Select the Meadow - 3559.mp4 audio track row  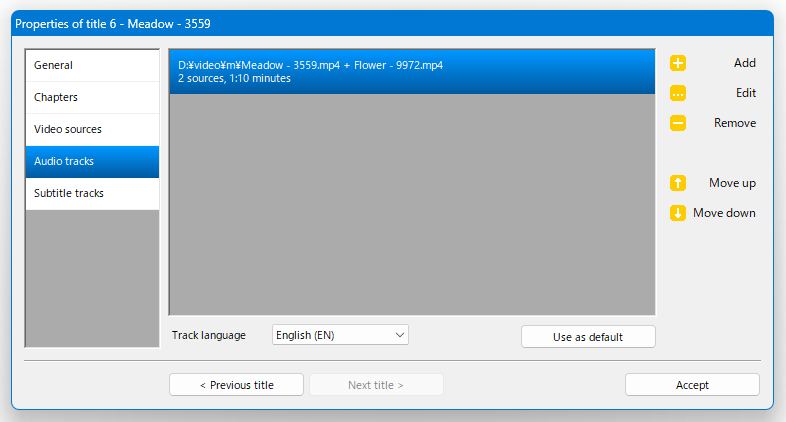412,72
